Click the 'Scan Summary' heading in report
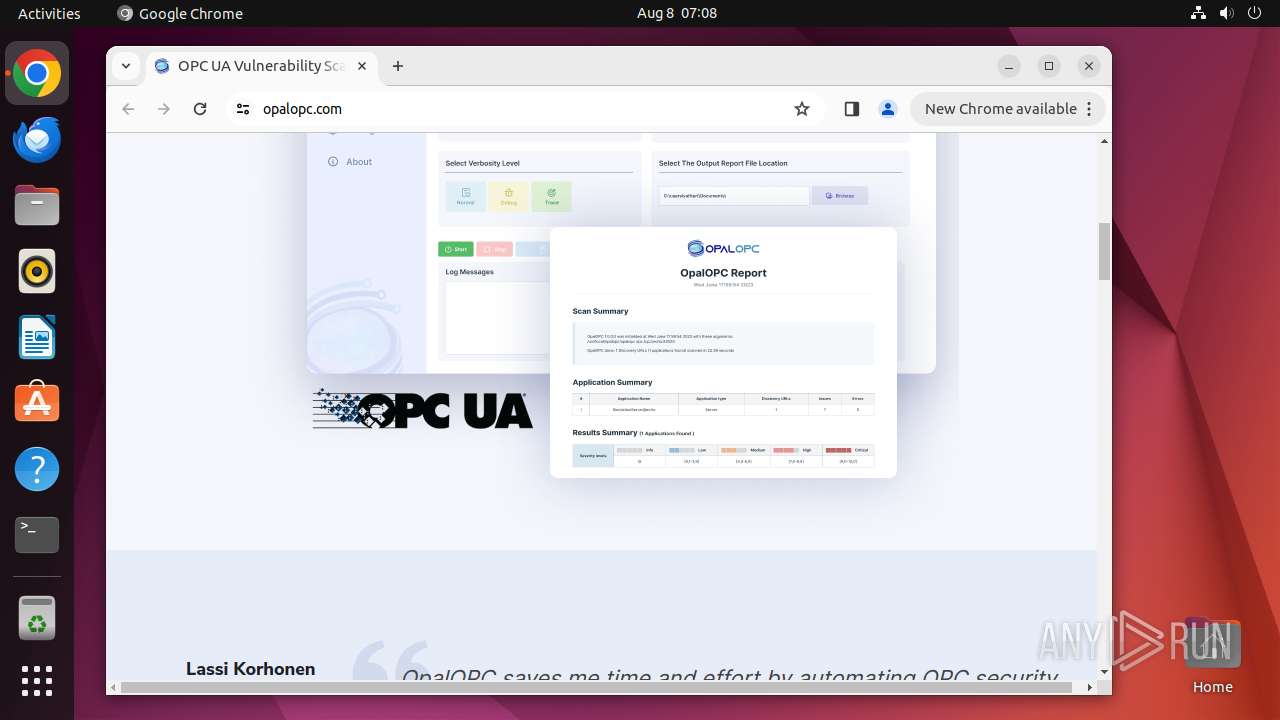 [600, 311]
